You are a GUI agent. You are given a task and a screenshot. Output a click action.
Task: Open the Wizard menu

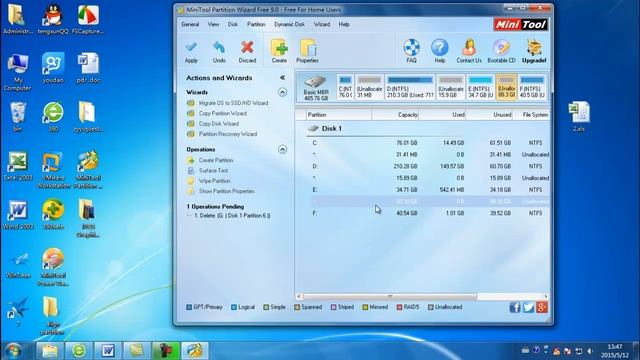322,24
